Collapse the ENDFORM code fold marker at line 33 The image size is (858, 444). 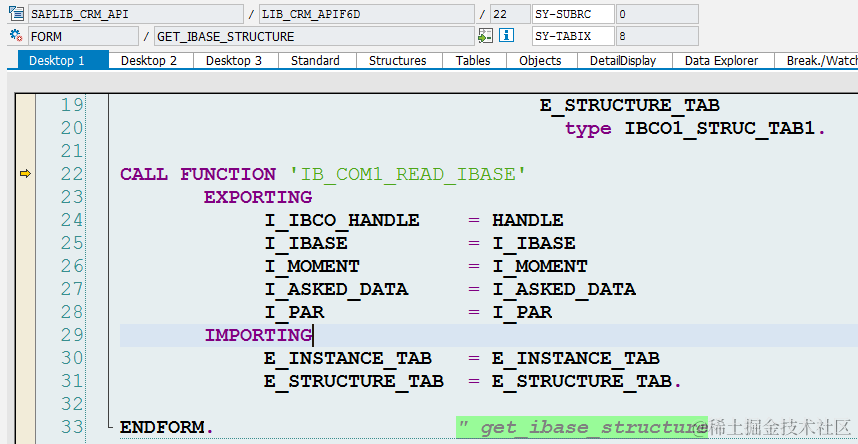tap(110, 425)
